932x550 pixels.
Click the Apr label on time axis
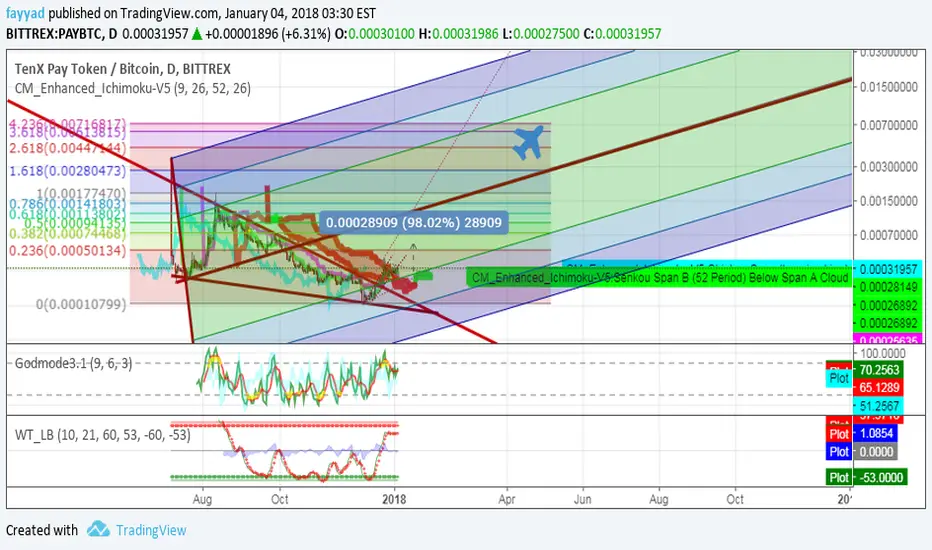(506, 499)
